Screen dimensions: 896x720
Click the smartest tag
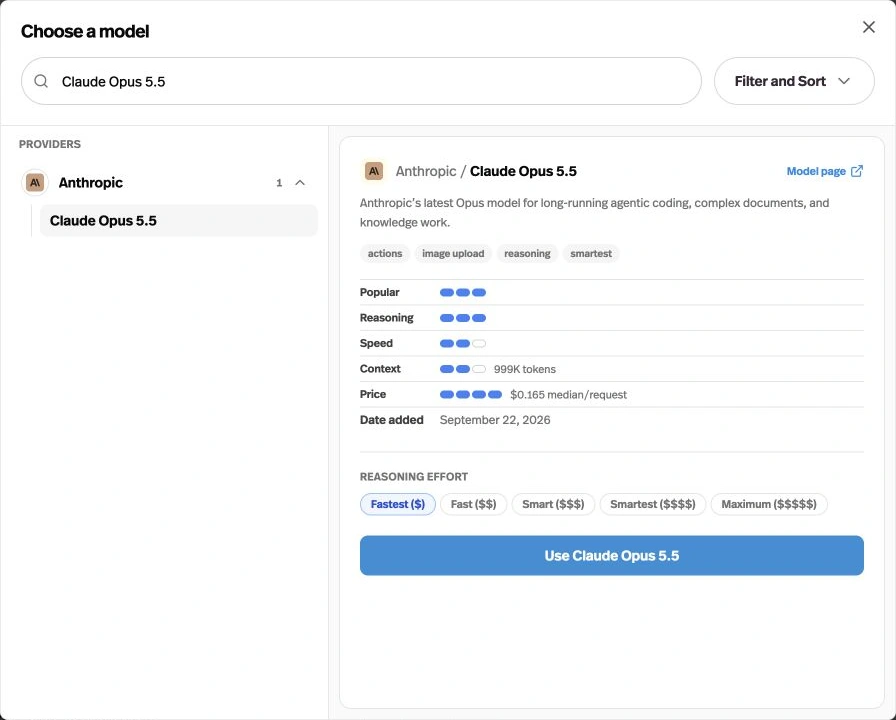pyautogui.click(x=591, y=253)
